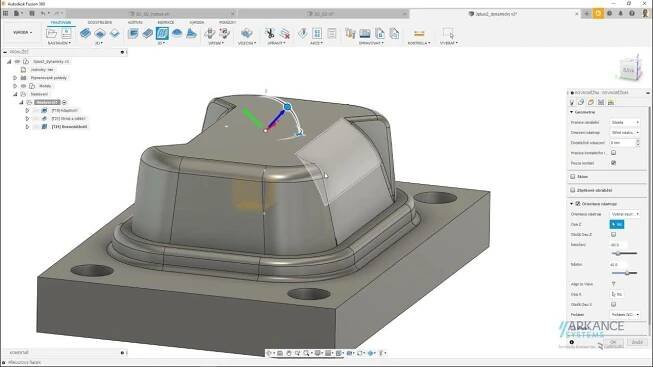This screenshot has width=653, height=367.
Task: Select the second 3D pocket strategy icon
Action: click(147, 33)
